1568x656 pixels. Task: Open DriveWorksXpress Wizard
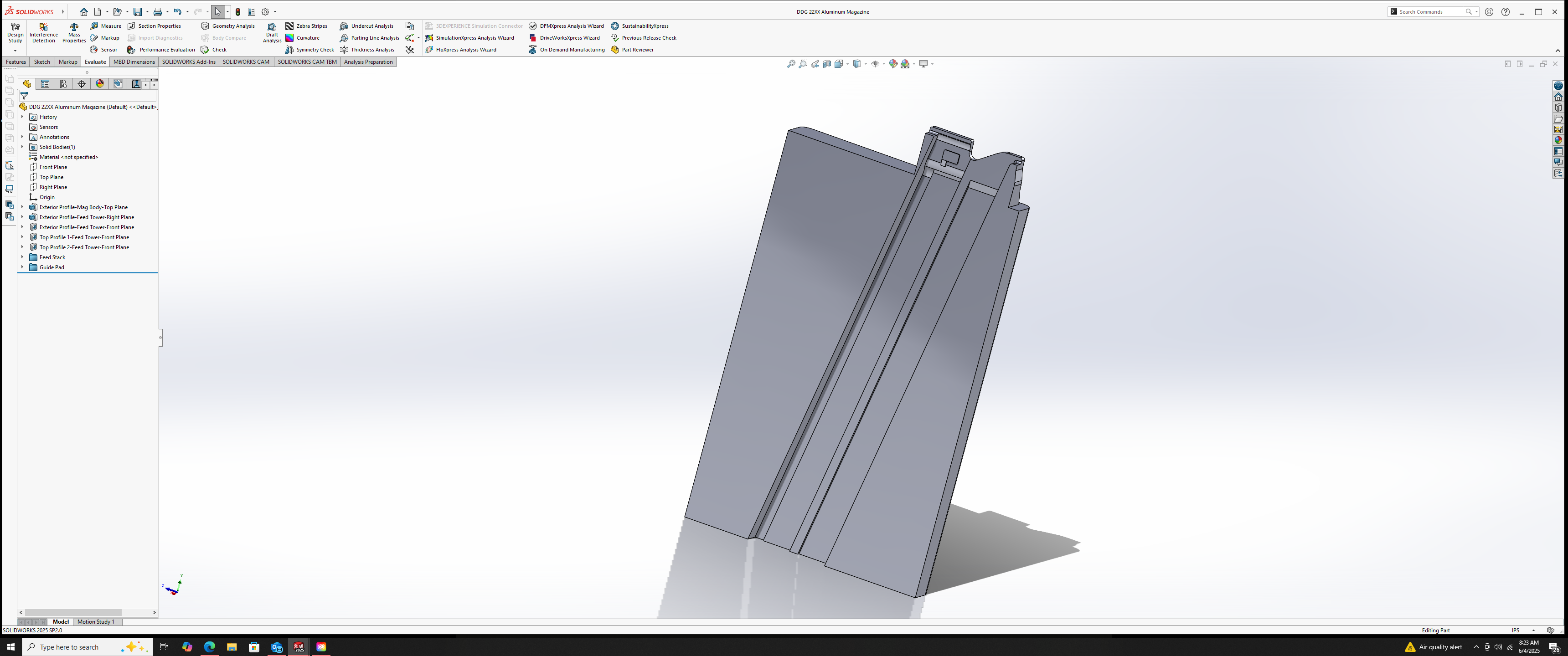[564, 38]
